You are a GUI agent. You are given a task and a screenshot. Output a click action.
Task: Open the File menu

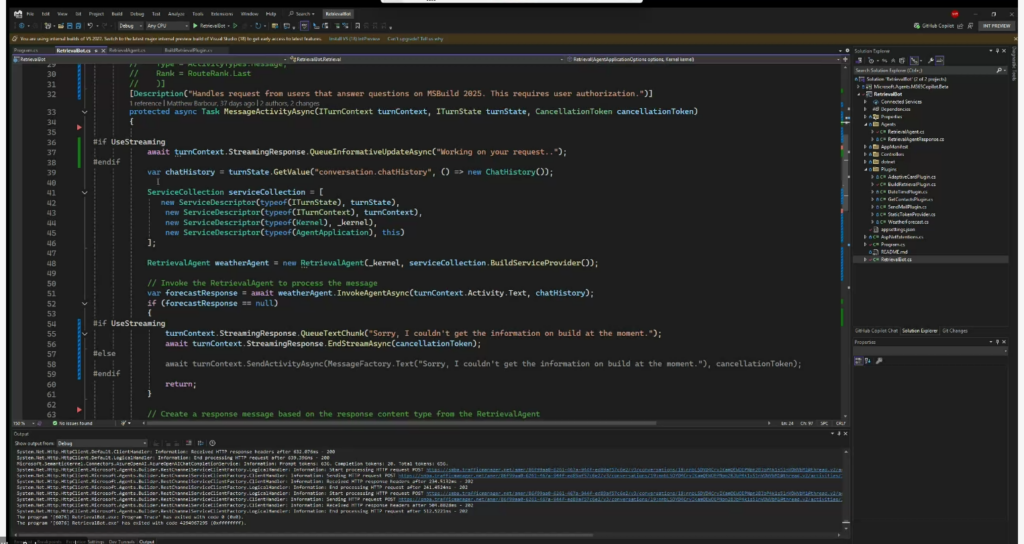click(x=30, y=14)
